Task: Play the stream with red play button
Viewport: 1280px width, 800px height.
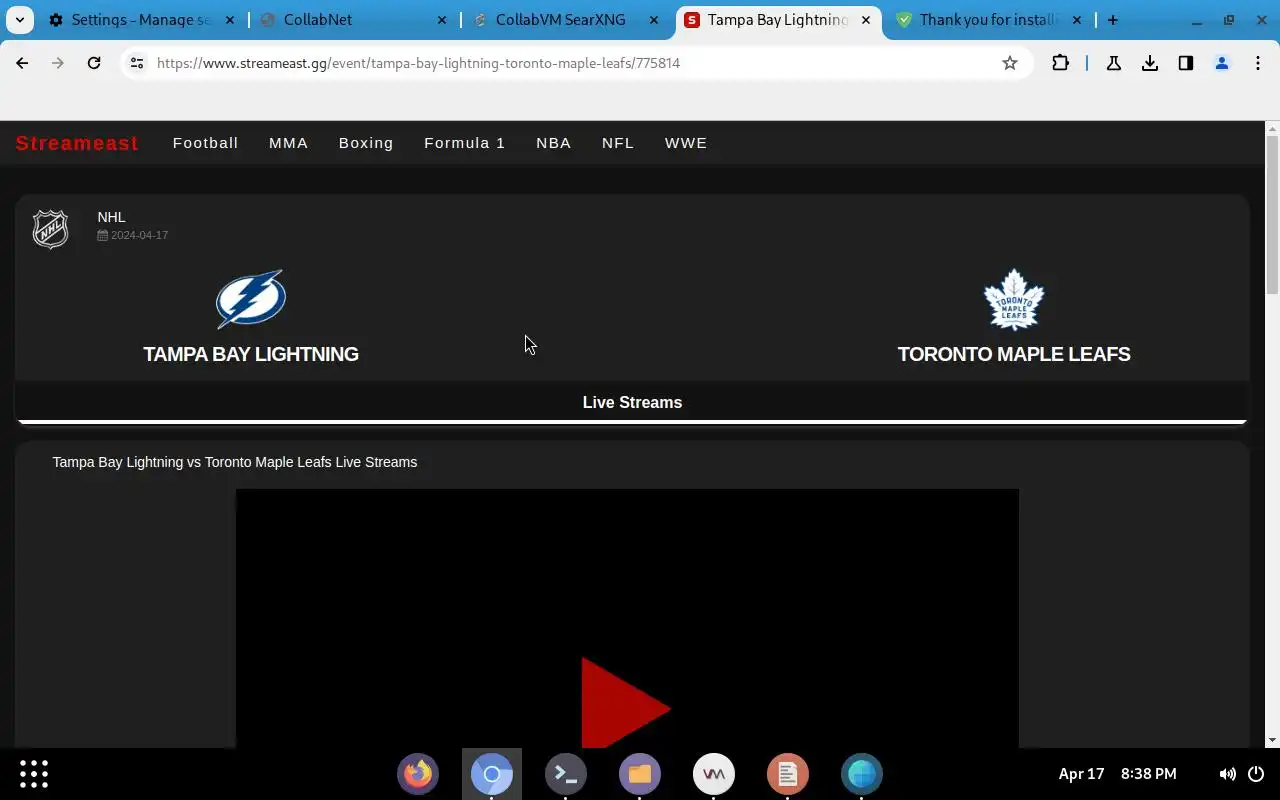Action: pyautogui.click(x=625, y=705)
